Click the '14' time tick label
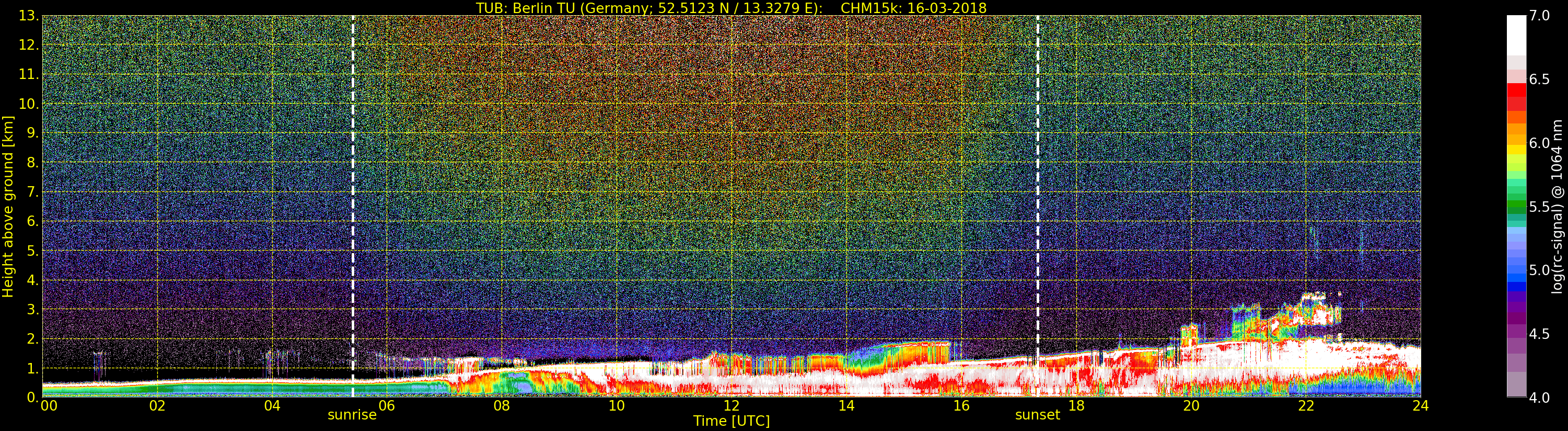This screenshot has height=431, width=1568. (846, 405)
